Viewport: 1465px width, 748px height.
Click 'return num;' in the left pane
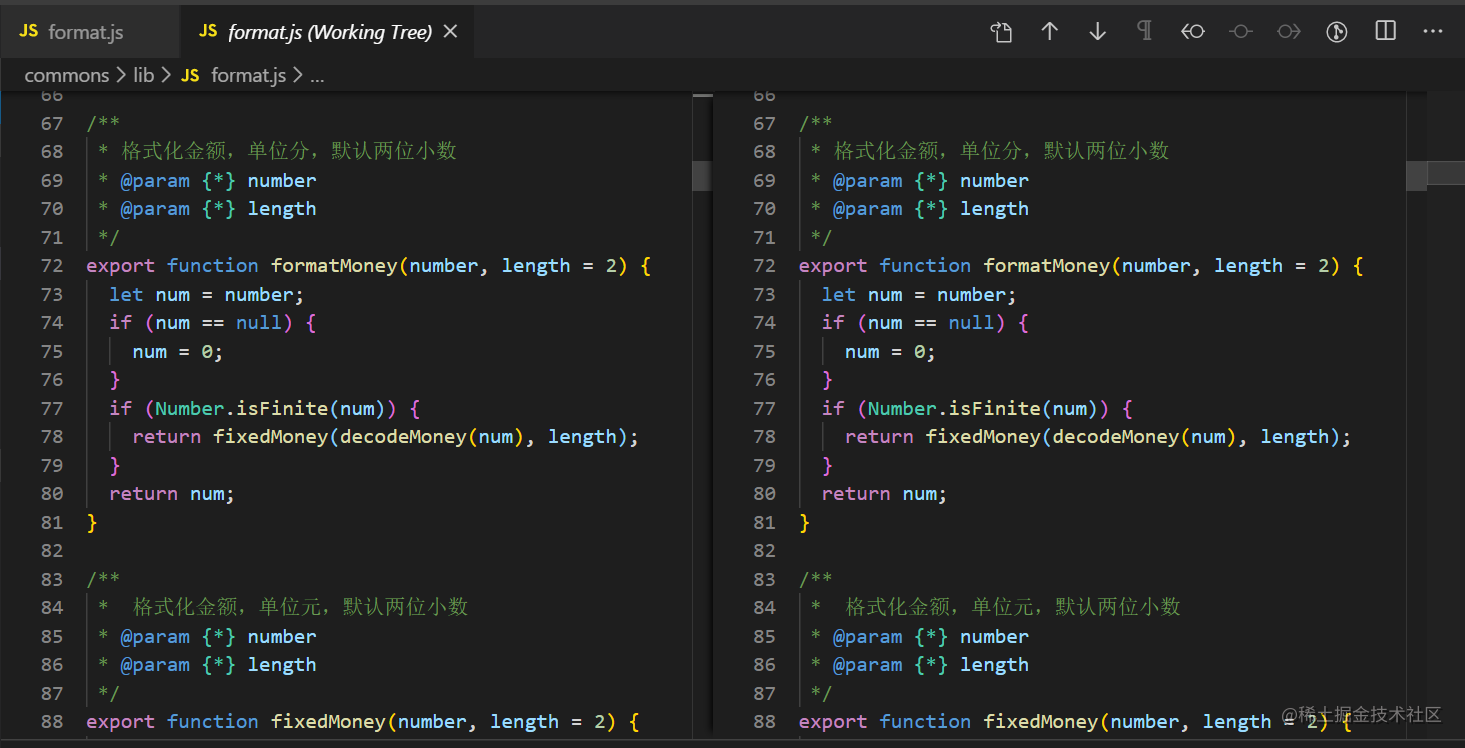[172, 494]
